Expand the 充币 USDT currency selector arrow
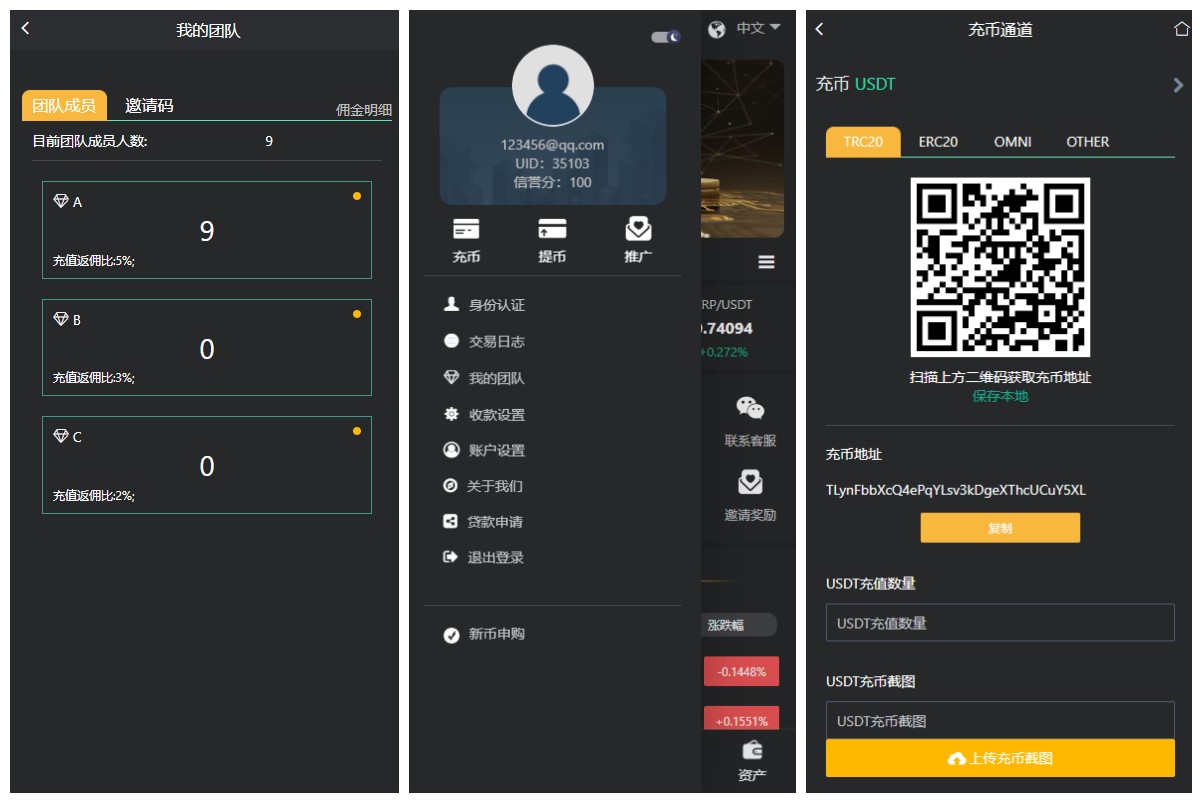Image resolution: width=1202 pixels, height=803 pixels. click(x=1177, y=85)
